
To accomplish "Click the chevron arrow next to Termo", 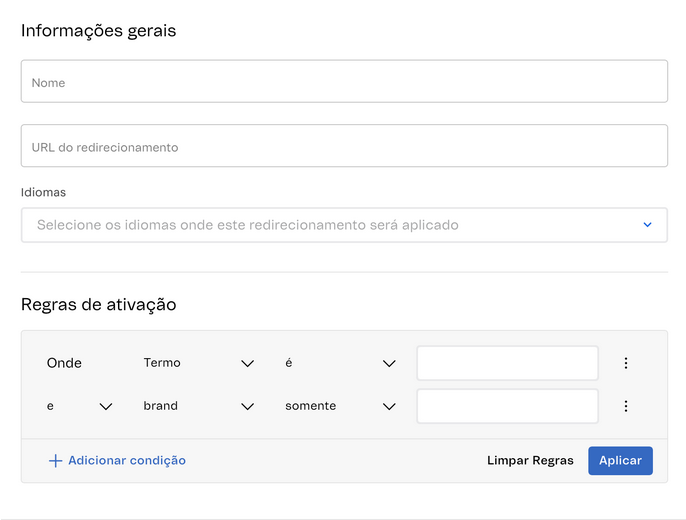I will 248,364.
